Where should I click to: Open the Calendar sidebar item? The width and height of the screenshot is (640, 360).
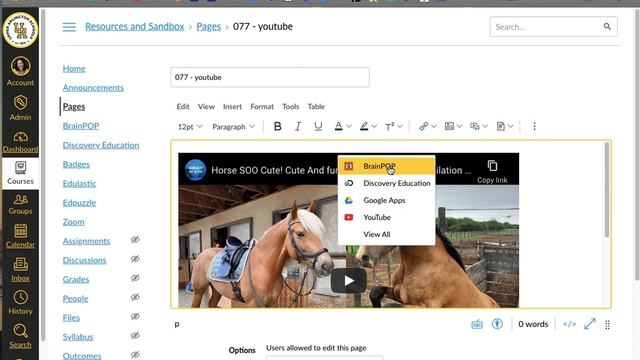tap(20, 236)
